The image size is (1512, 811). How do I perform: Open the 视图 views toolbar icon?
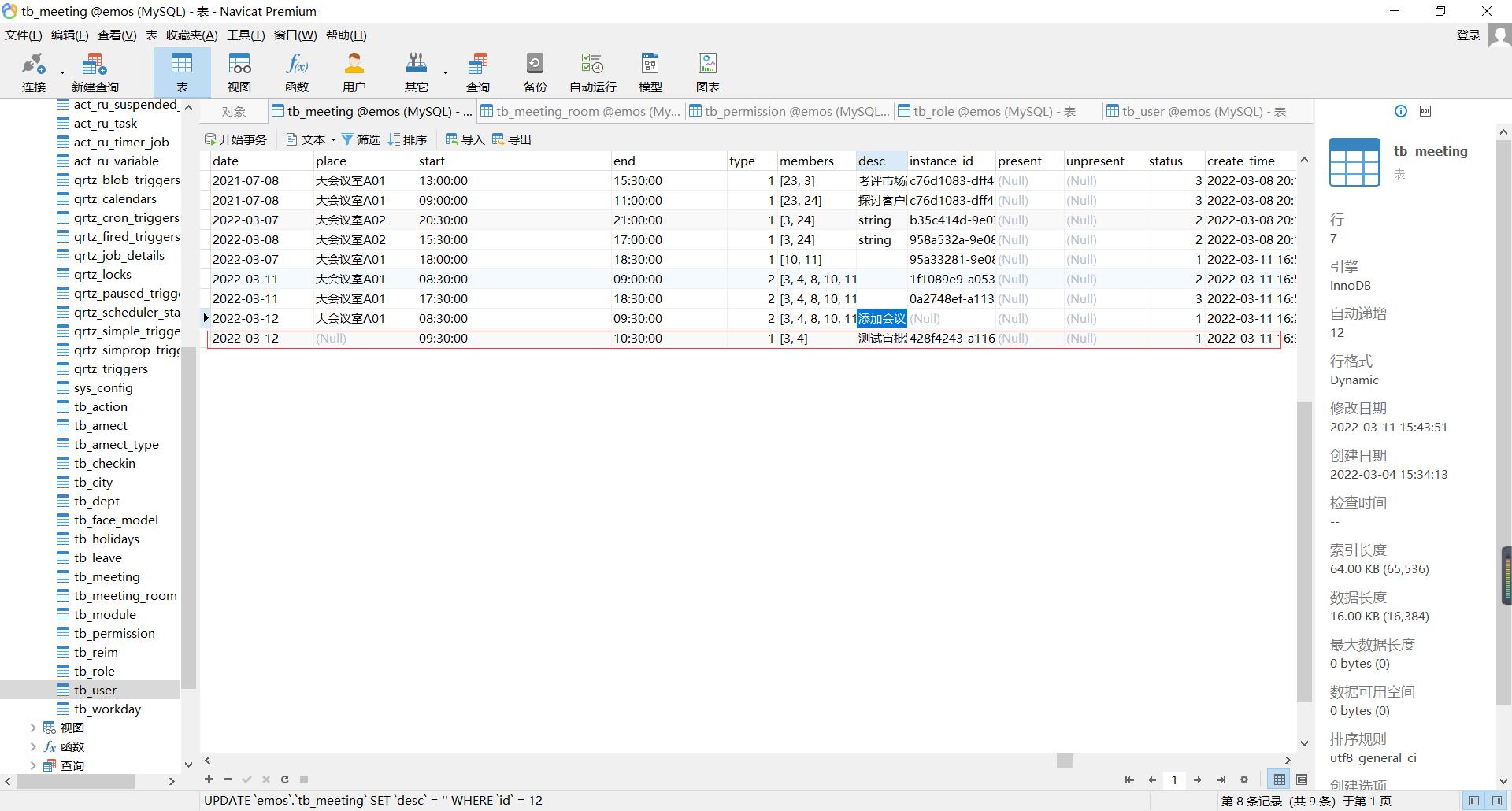(239, 72)
